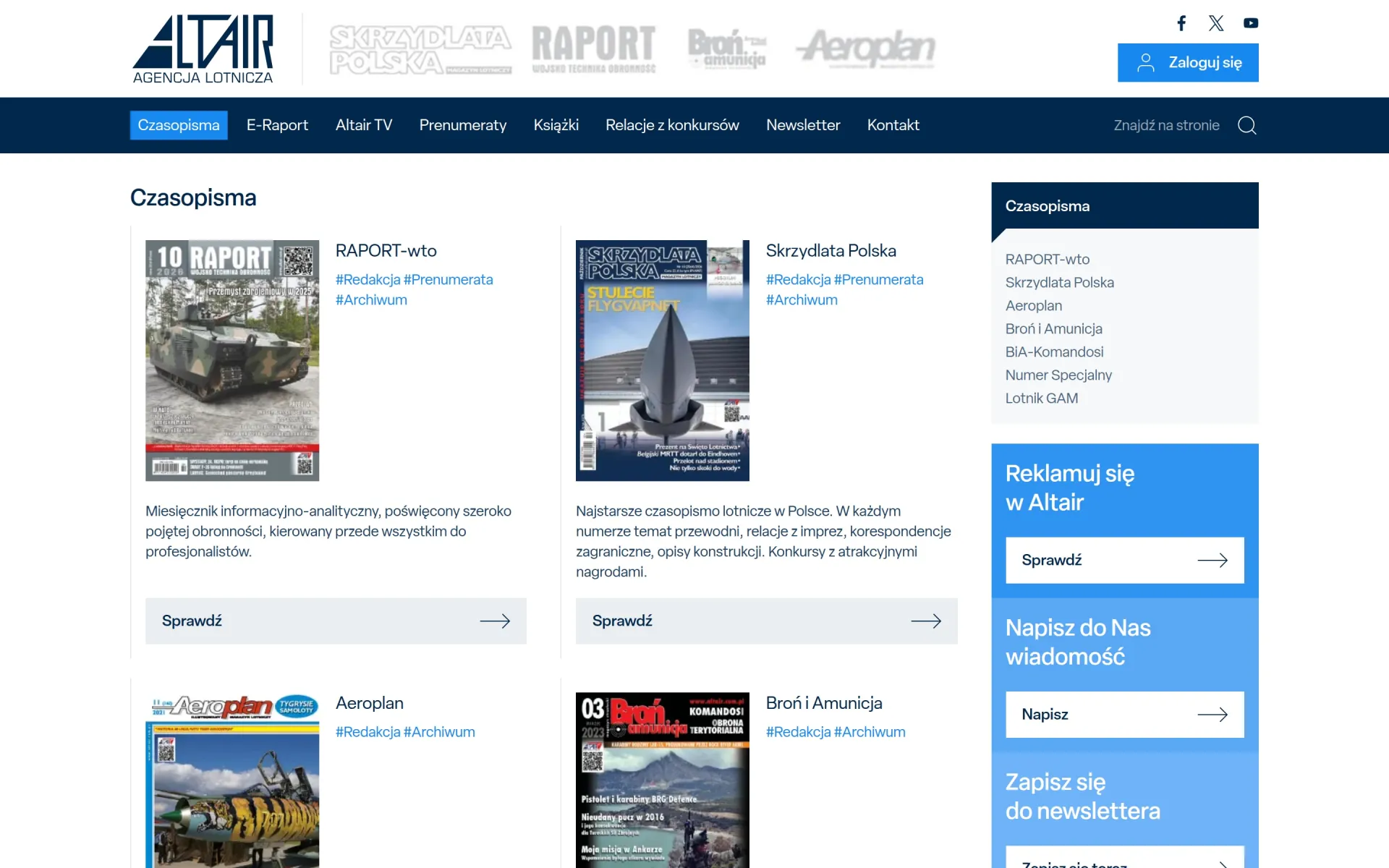The height and width of the screenshot is (868, 1389).
Task: Open Skrzydlata Polska in sidebar list
Action: tap(1059, 282)
